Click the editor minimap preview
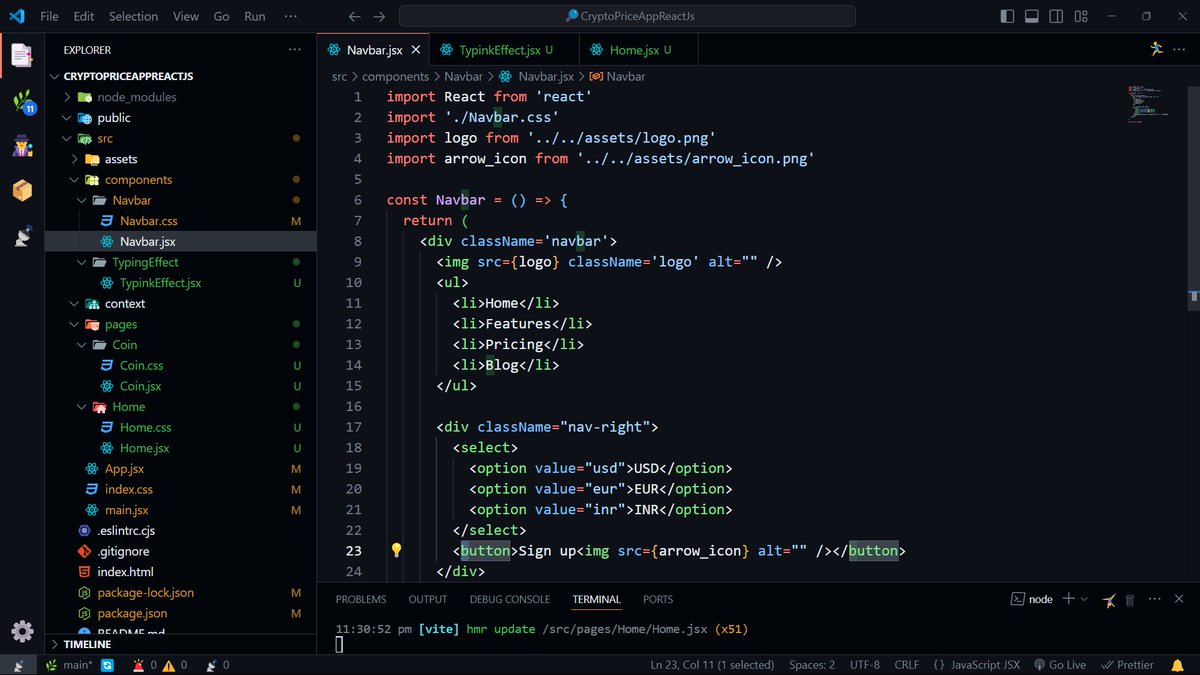 coord(1150,104)
